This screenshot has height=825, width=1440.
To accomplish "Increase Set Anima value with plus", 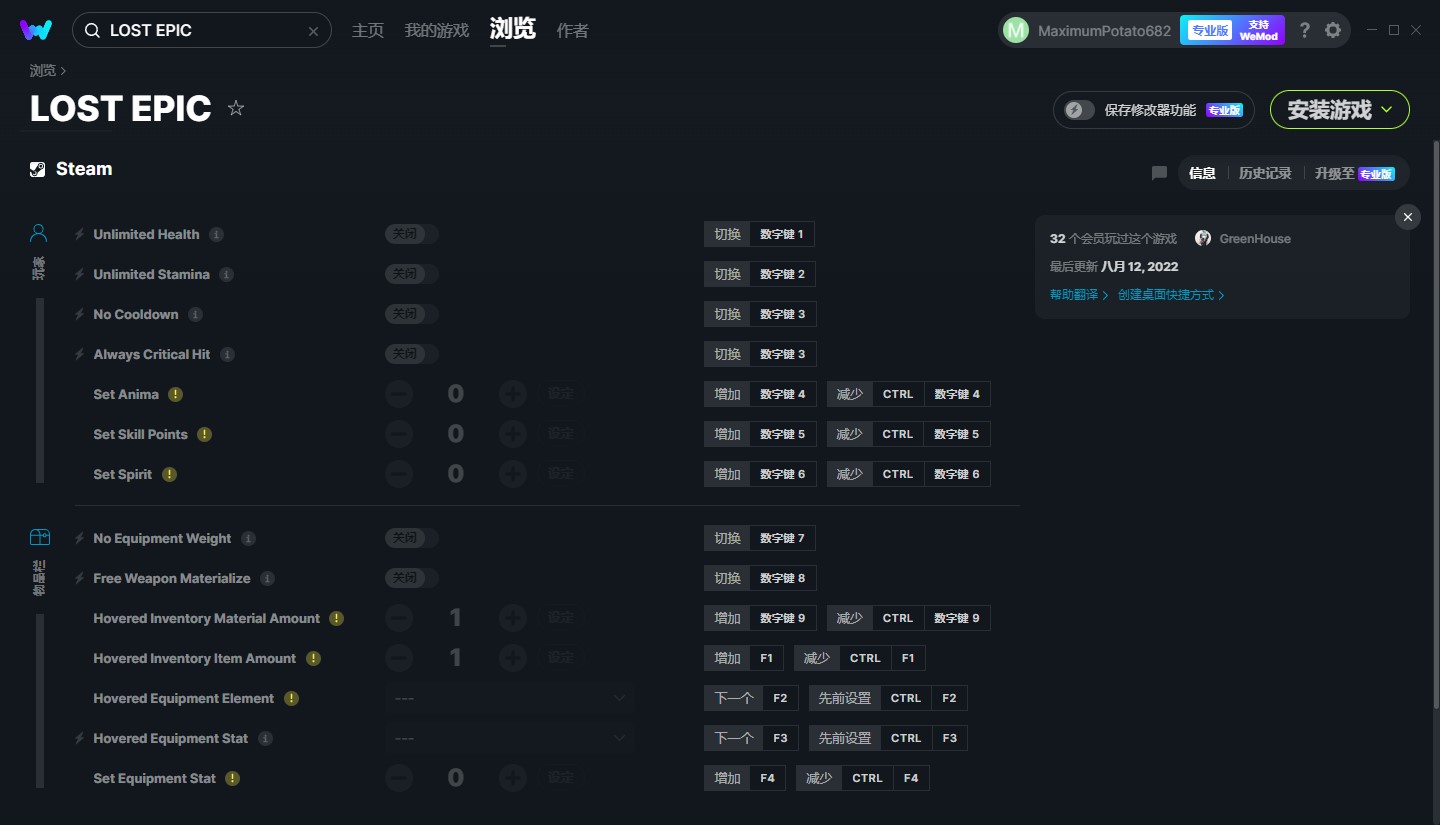I will coord(513,394).
